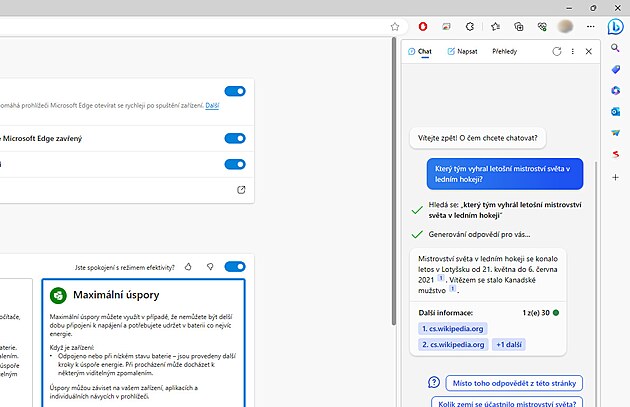Click thumbs up for efficiency mode feedback

click(x=188, y=267)
